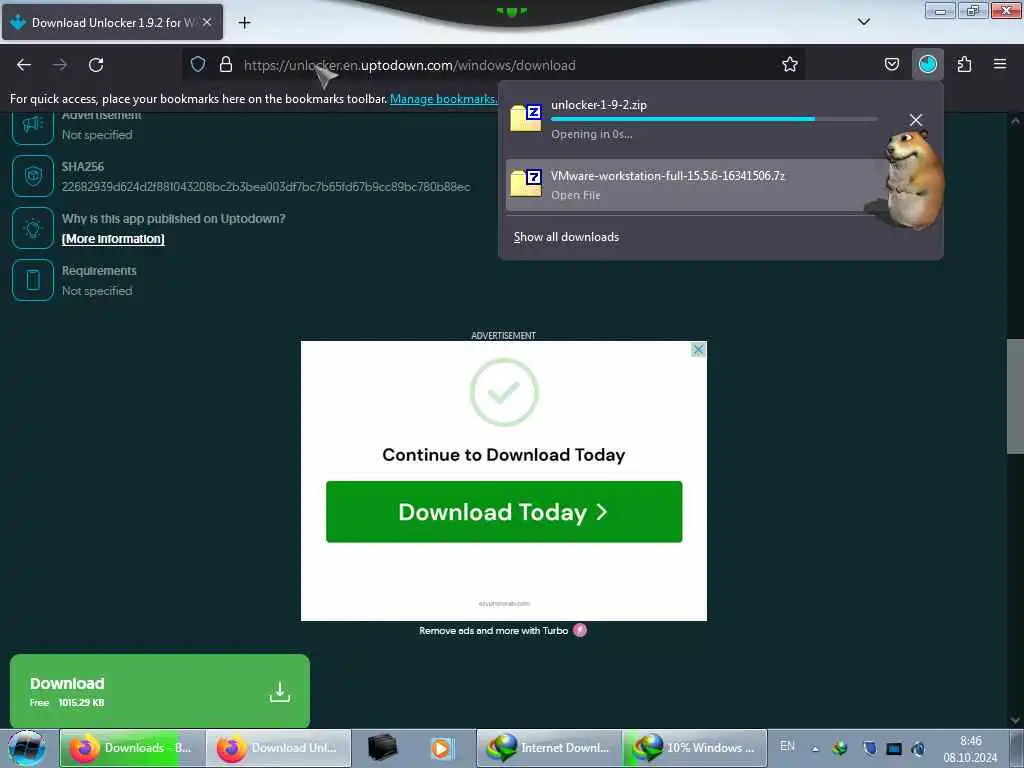Image resolution: width=1024 pixels, height=768 pixels.
Task: Click the EN language indicator
Action: [788, 746]
